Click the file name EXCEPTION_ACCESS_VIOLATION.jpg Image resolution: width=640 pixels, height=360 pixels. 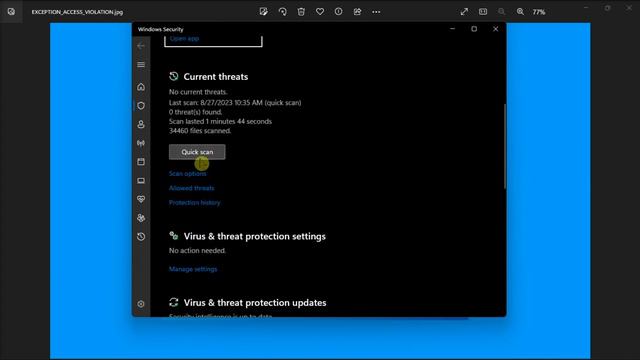[x=77, y=12]
